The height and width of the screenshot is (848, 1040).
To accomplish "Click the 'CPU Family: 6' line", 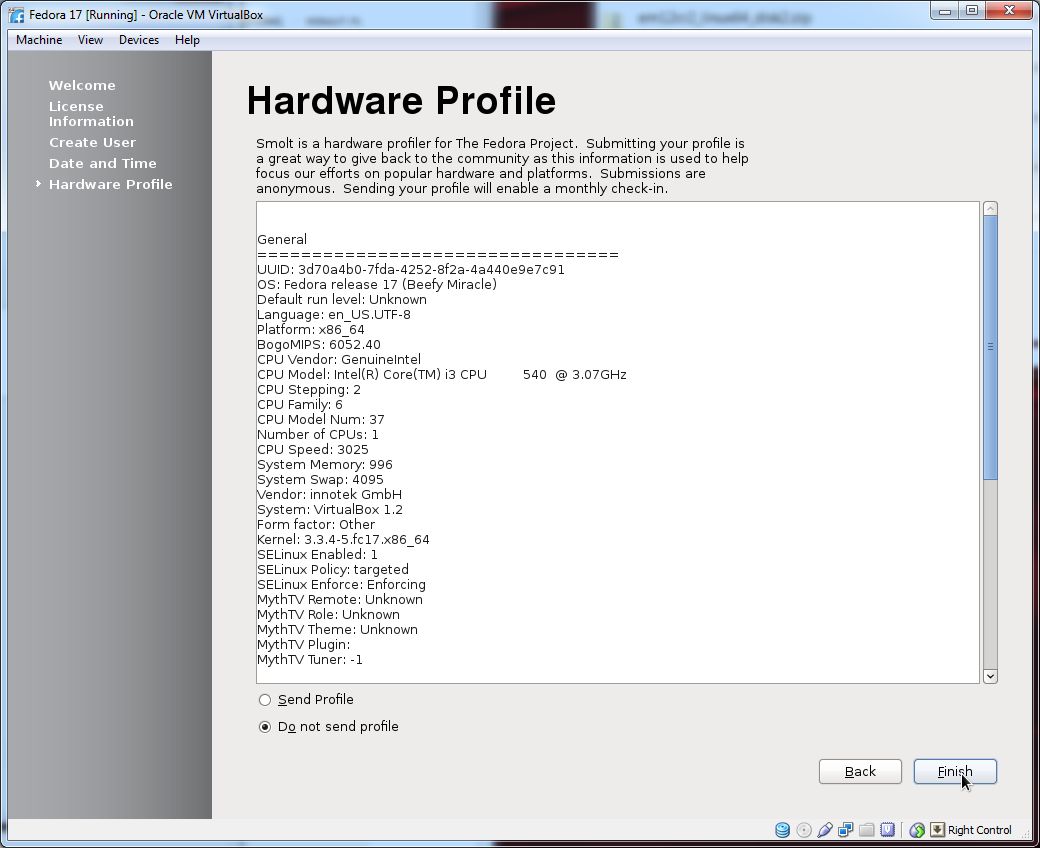I will (300, 404).
